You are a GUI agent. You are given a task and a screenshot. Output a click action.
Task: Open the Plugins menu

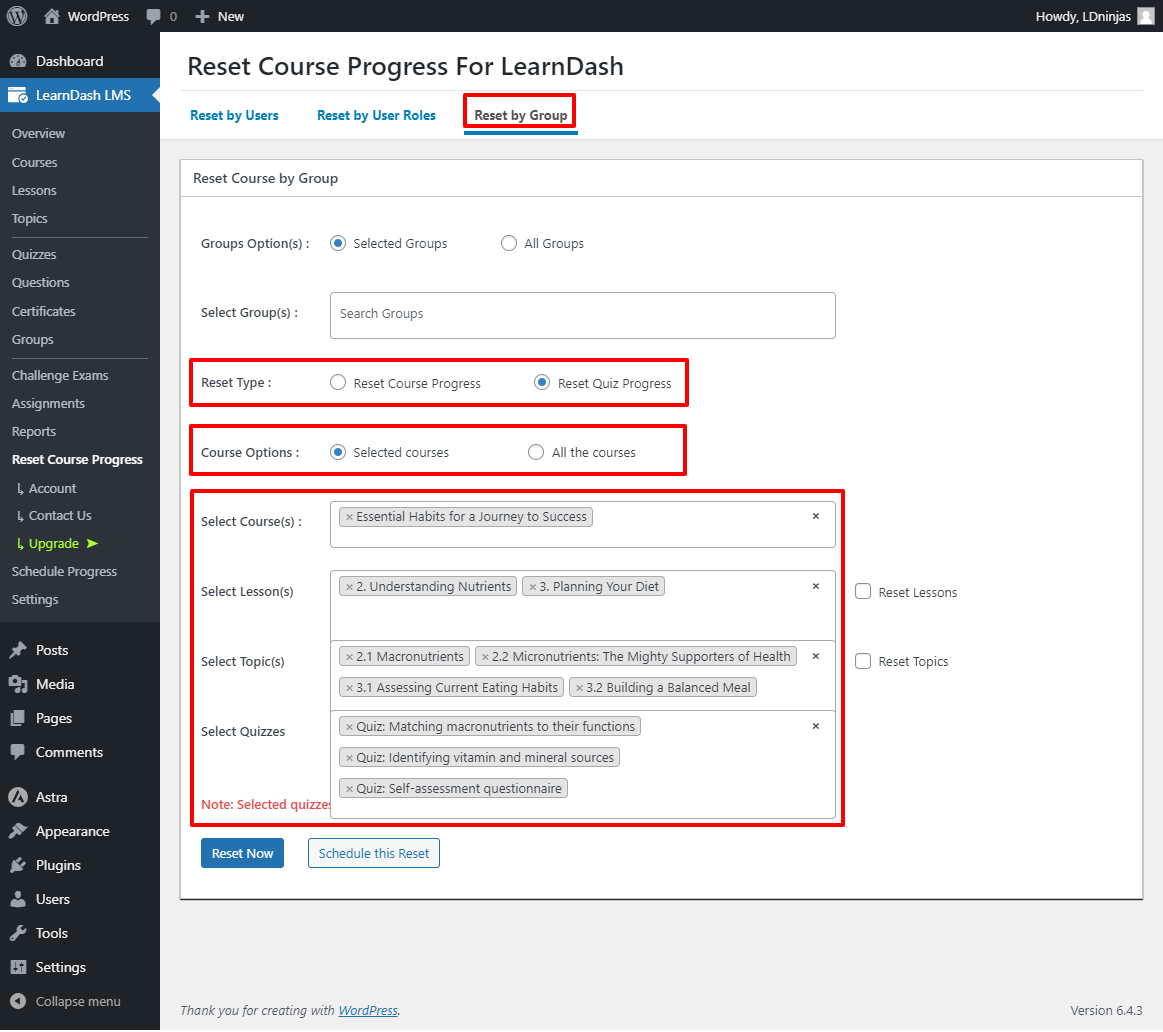click(79, 866)
